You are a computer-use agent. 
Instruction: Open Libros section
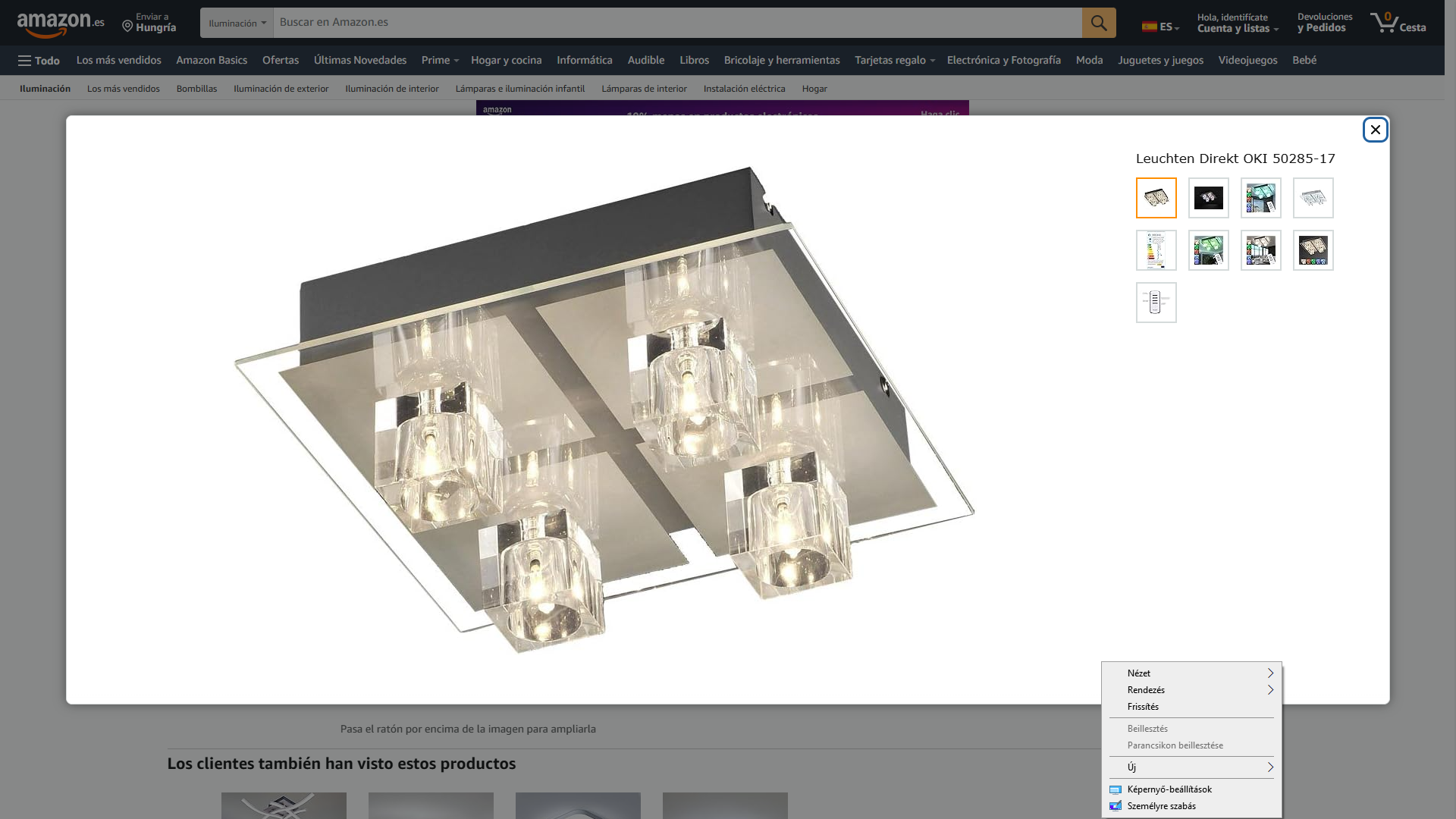(x=694, y=60)
